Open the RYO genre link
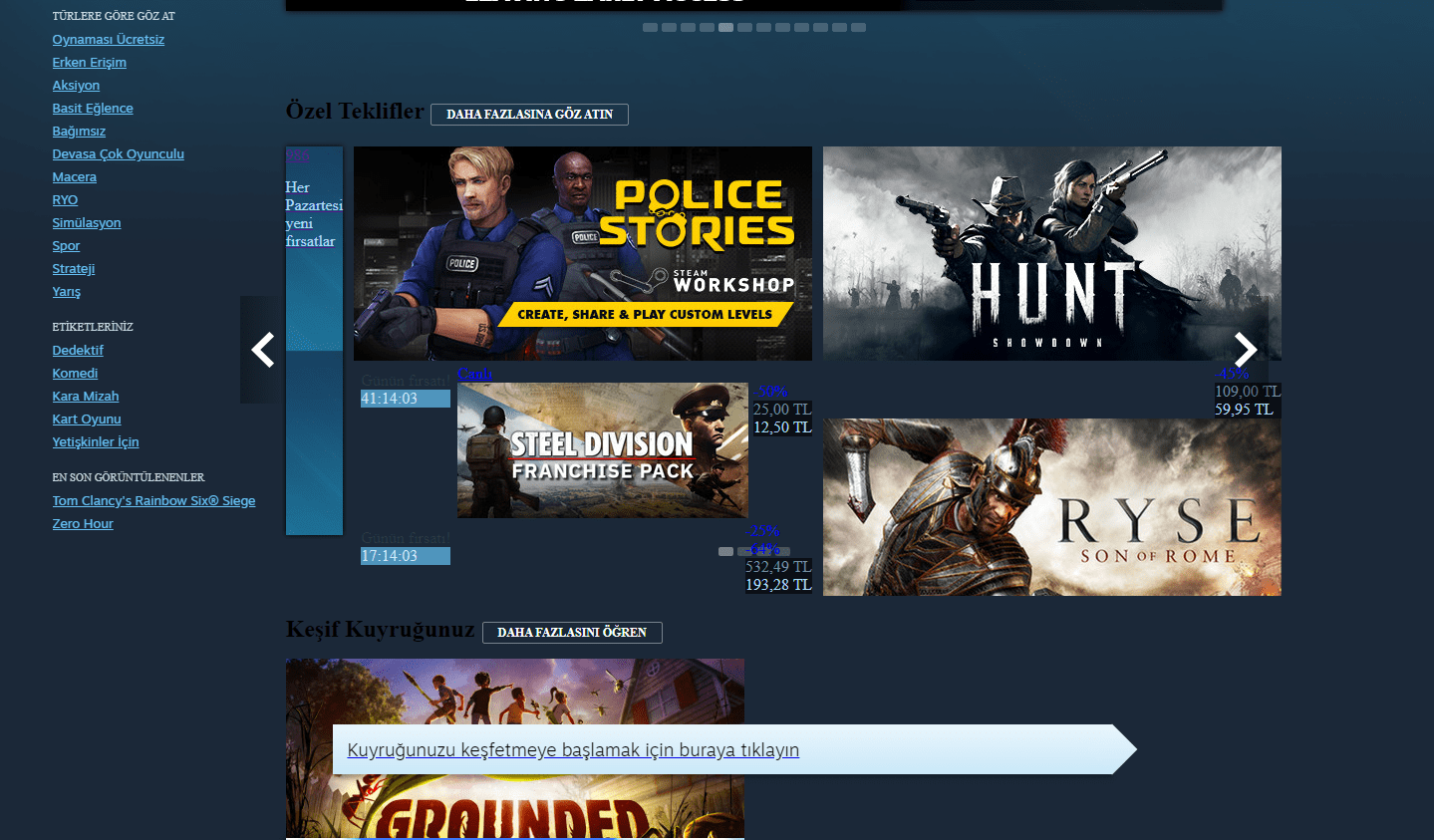This screenshot has height=840, width=1434. (65, 200)
